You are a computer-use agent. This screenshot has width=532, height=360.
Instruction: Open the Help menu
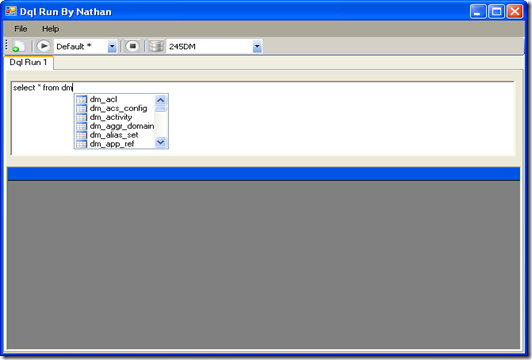pos(51,29)
